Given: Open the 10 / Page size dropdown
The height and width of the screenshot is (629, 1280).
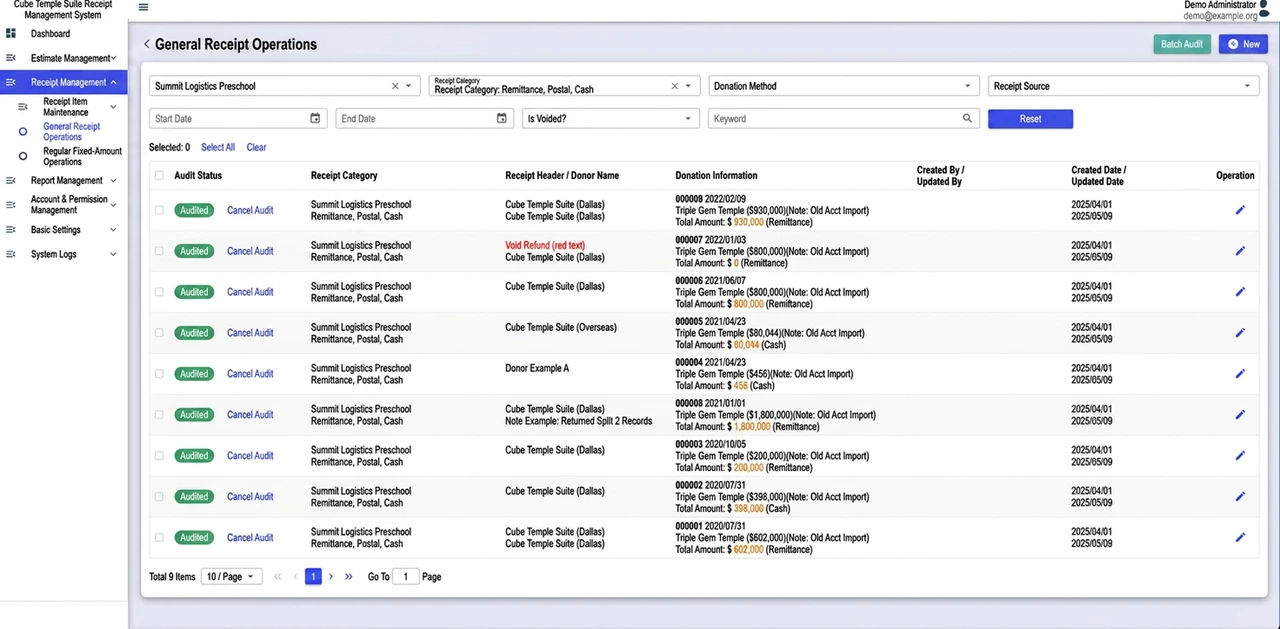Looking at the screenshot, I should point(232,576).
